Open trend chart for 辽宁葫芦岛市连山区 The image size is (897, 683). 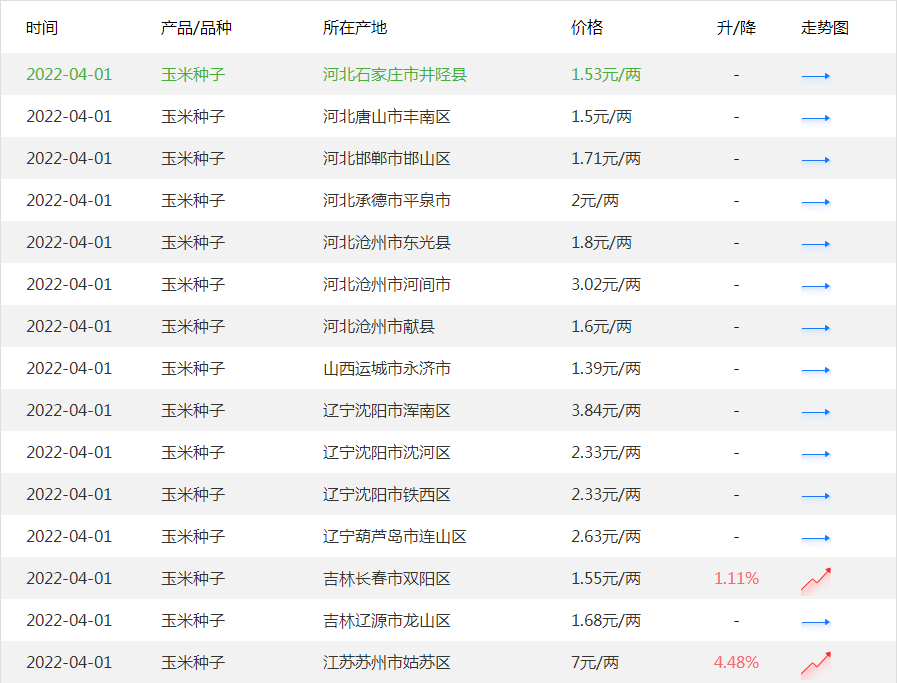817,536
